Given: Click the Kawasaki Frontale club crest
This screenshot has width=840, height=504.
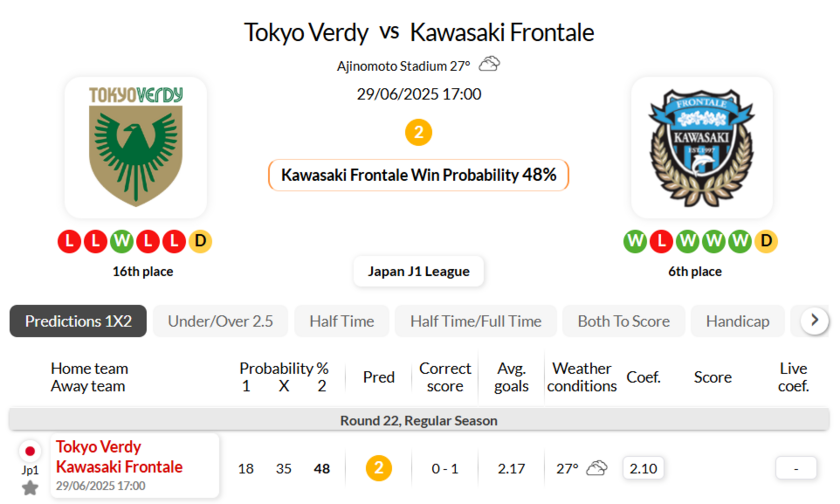Looking at the screenshot, I should [x=701, y=147].
